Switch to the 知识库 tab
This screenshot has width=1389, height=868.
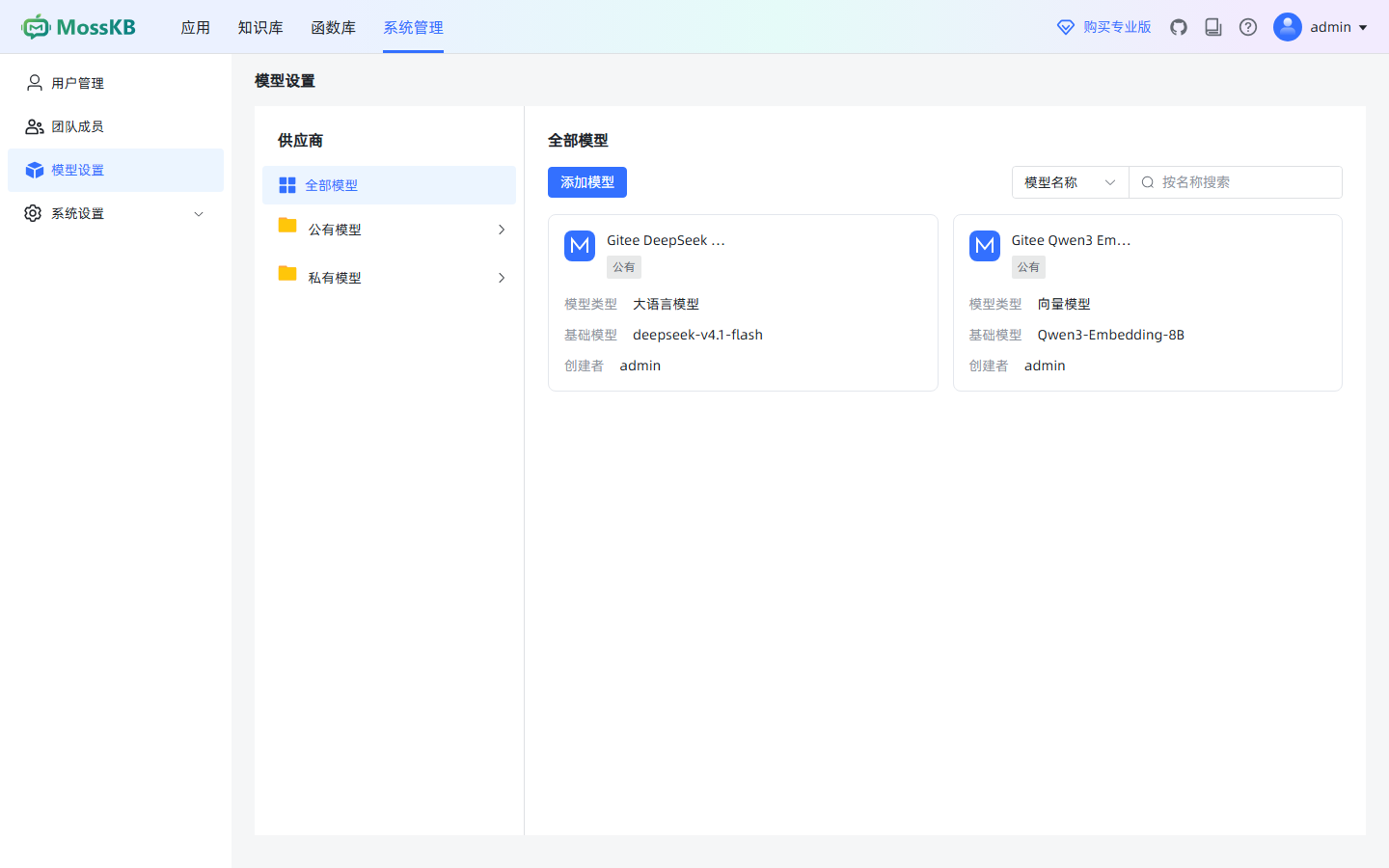tap(260, 28)
